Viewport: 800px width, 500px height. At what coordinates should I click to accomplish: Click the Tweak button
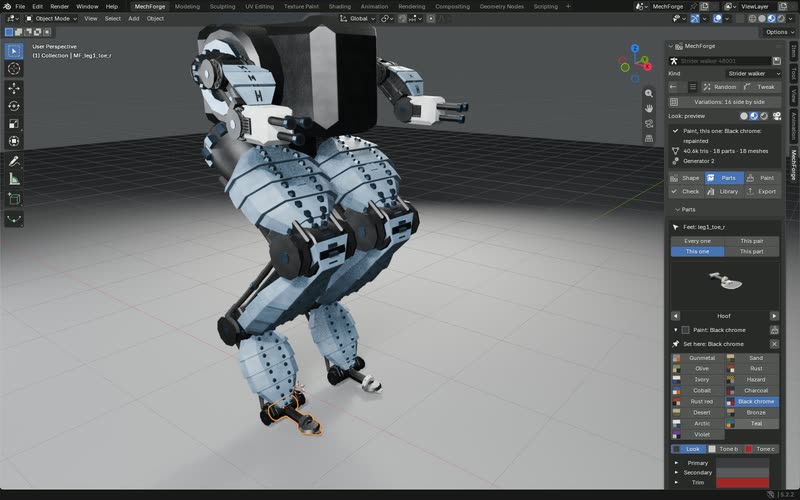click(x=760, y=87)
